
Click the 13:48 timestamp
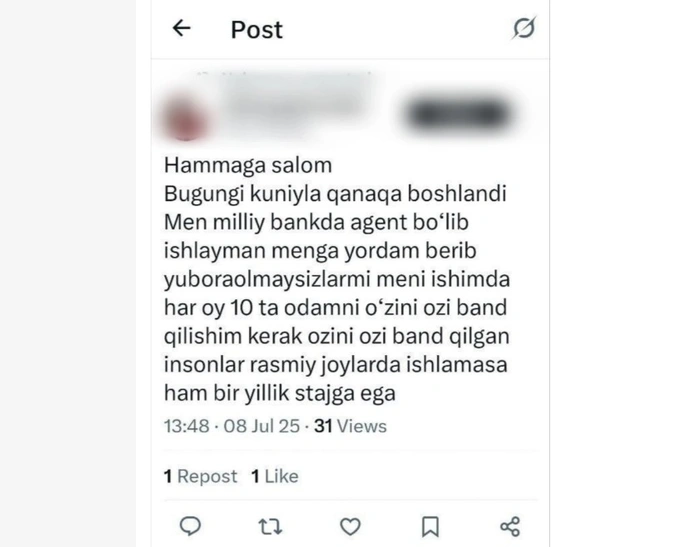tap(186, 426)
